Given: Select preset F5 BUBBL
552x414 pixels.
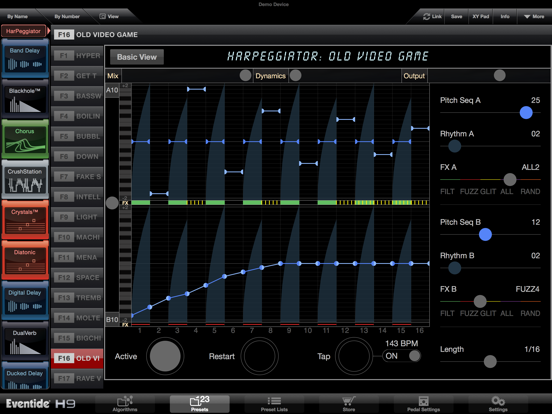Looking at the screenshot, I should coord(77,136).
